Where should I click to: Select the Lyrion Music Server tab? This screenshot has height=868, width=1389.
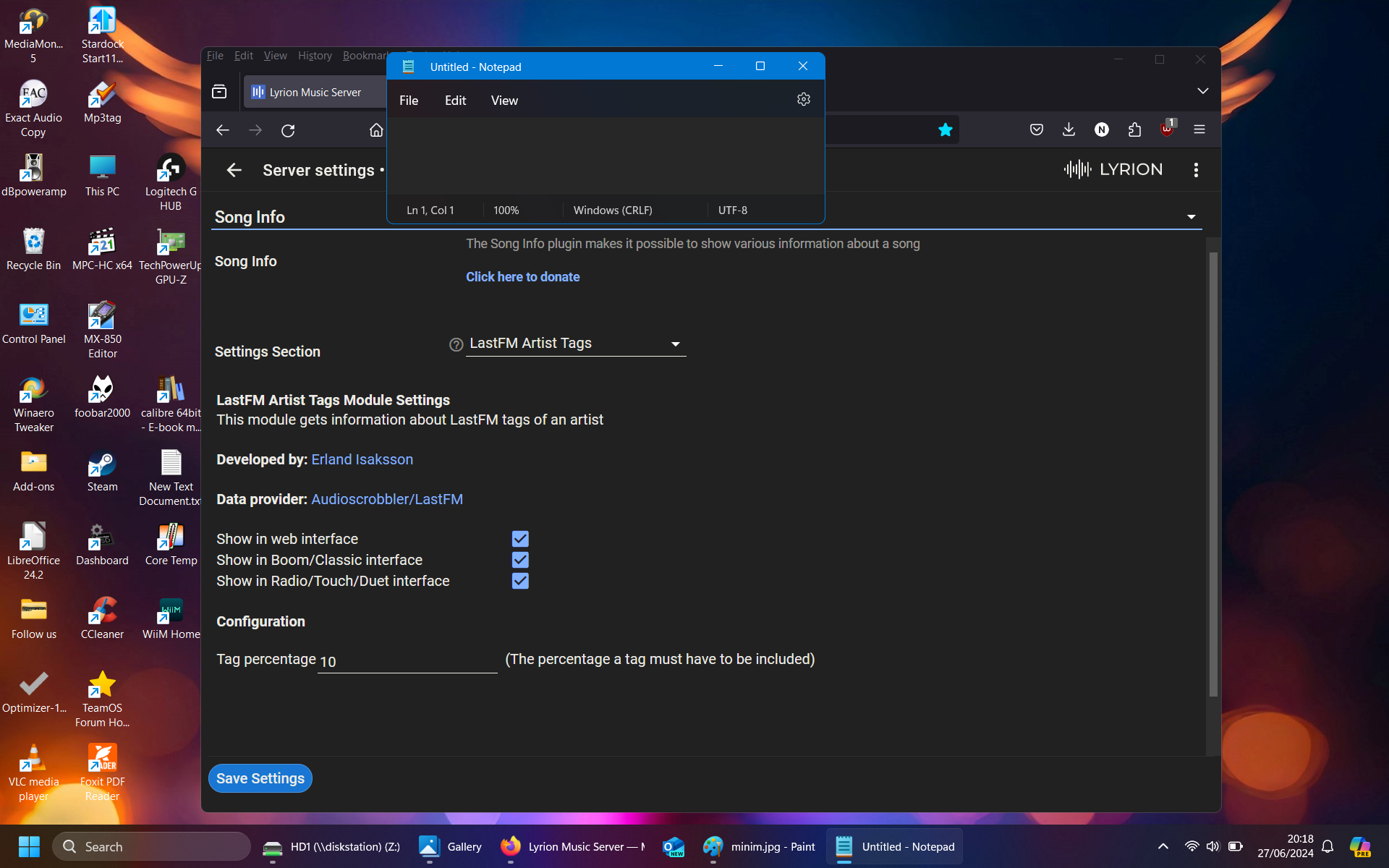(x=315, y=92)
